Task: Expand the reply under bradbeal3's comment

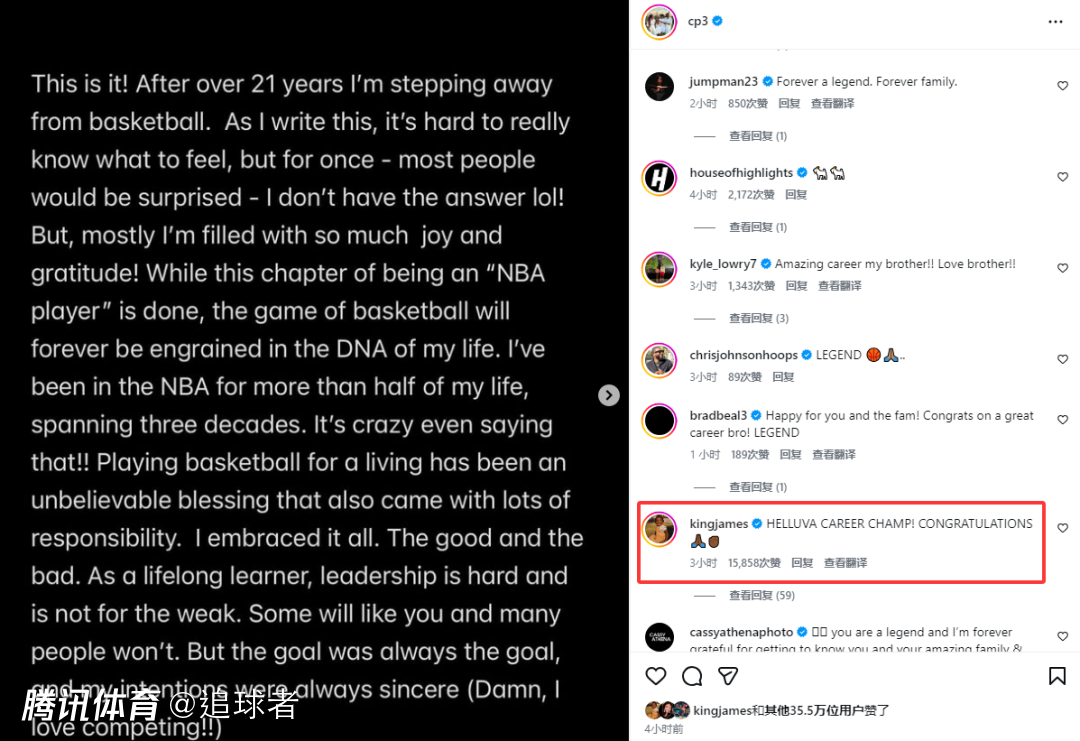Action: tap(758, 487)
